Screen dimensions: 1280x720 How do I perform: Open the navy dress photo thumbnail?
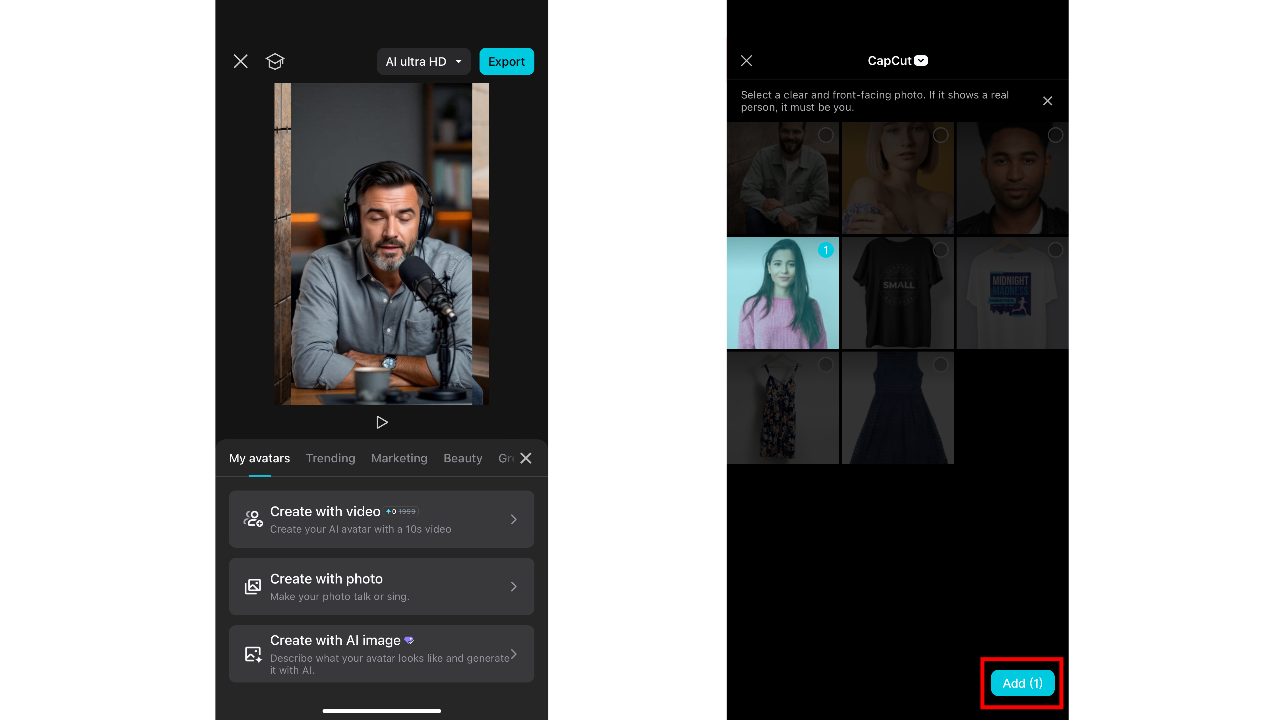[897, 407]
